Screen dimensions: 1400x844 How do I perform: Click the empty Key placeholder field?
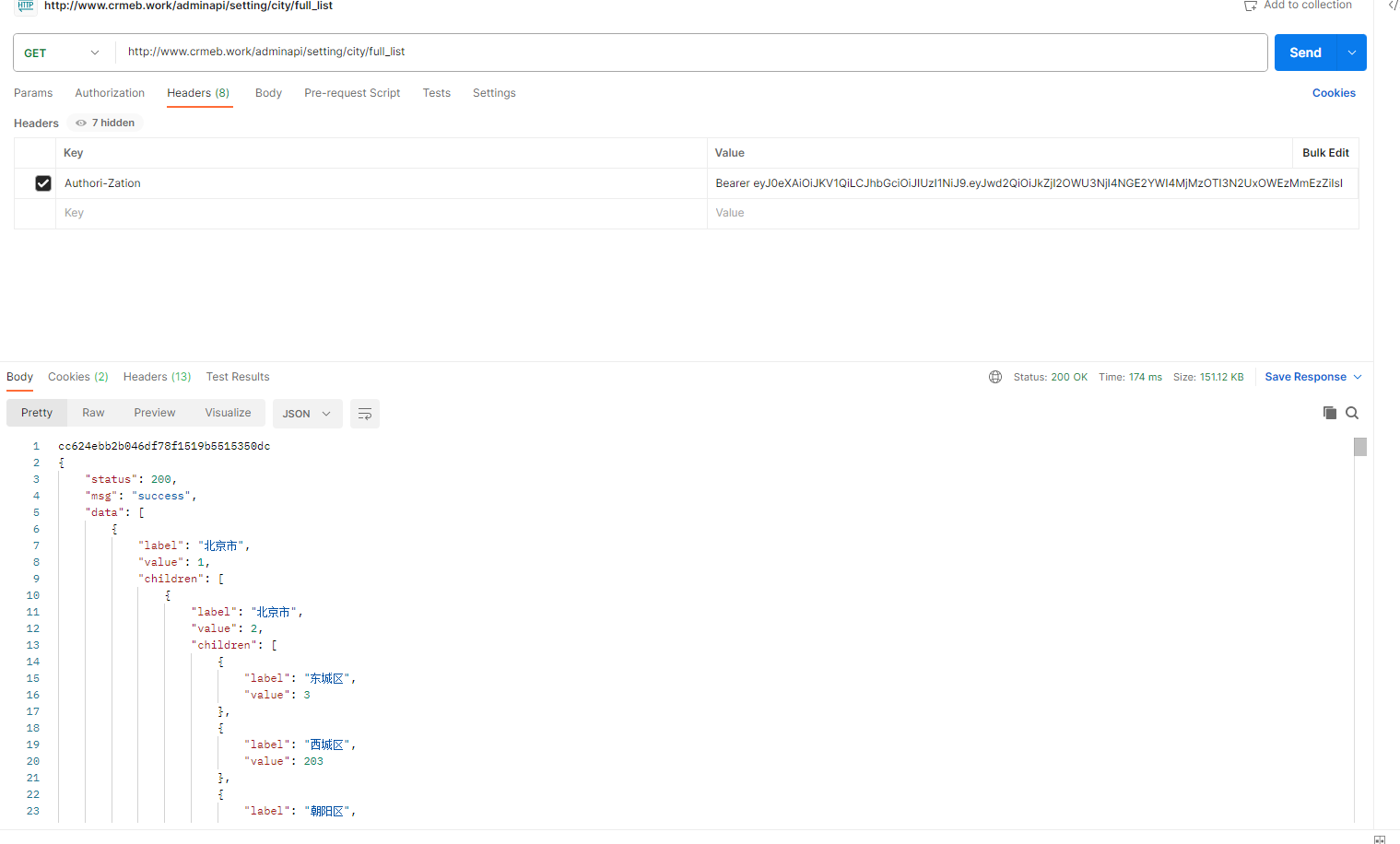click(x=382, y=213)
